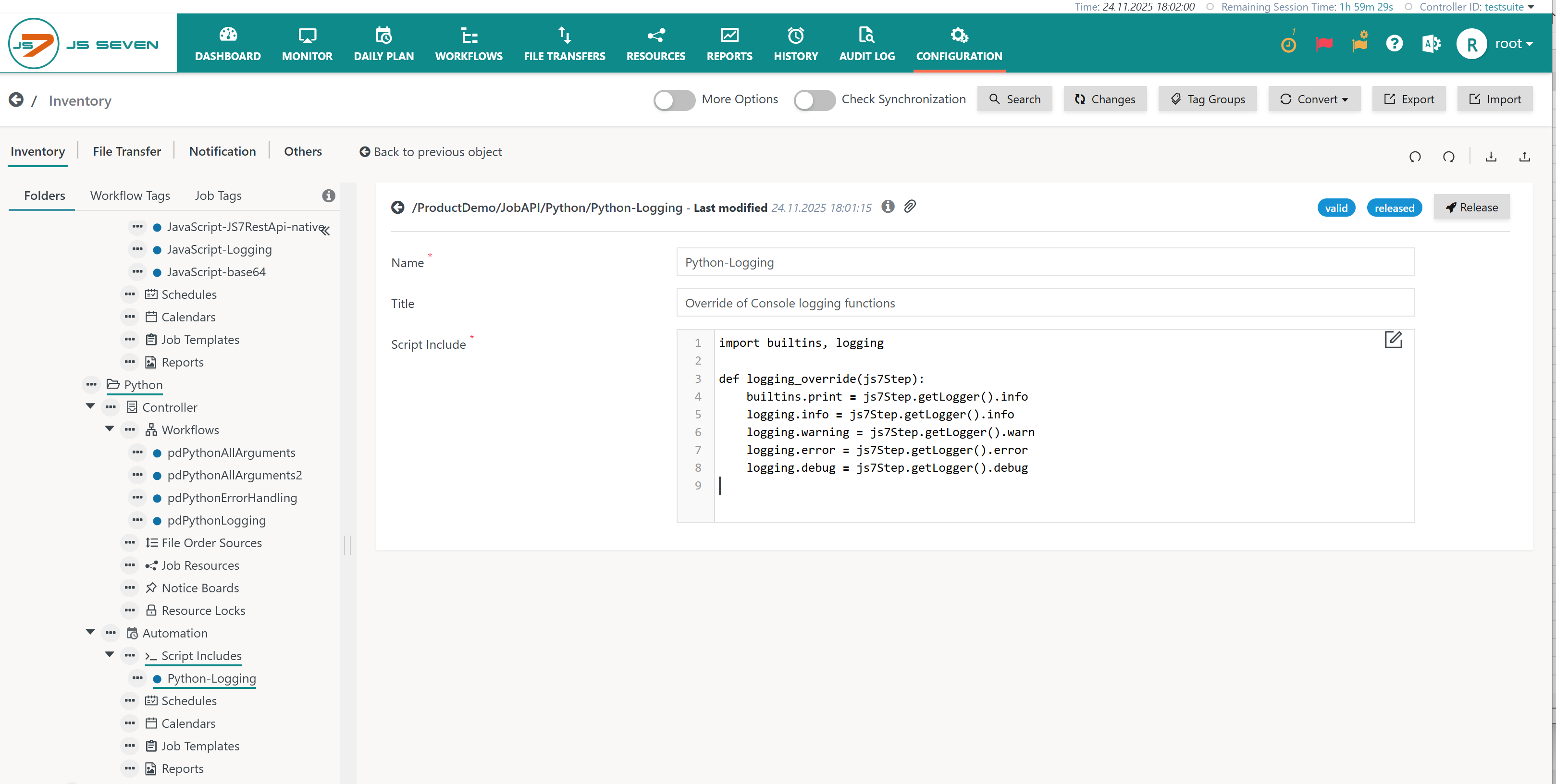Screen dimensions: 1556x784
Task: Open the language translation icon
Action: pyautogui.click(x=1431, y=44)
